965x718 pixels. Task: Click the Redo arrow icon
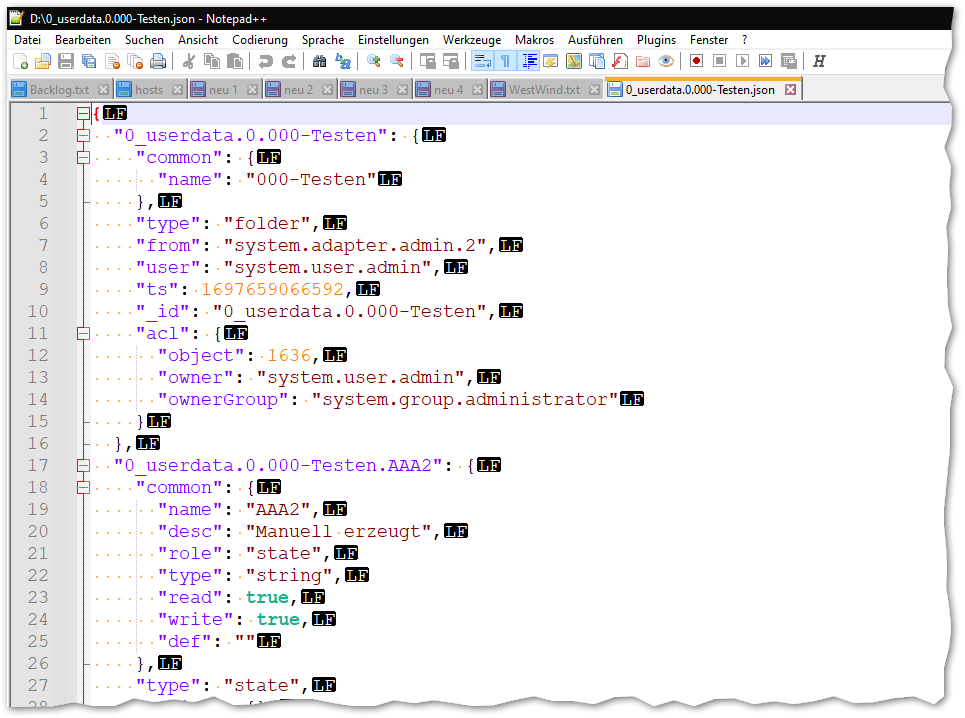[289, 62]
